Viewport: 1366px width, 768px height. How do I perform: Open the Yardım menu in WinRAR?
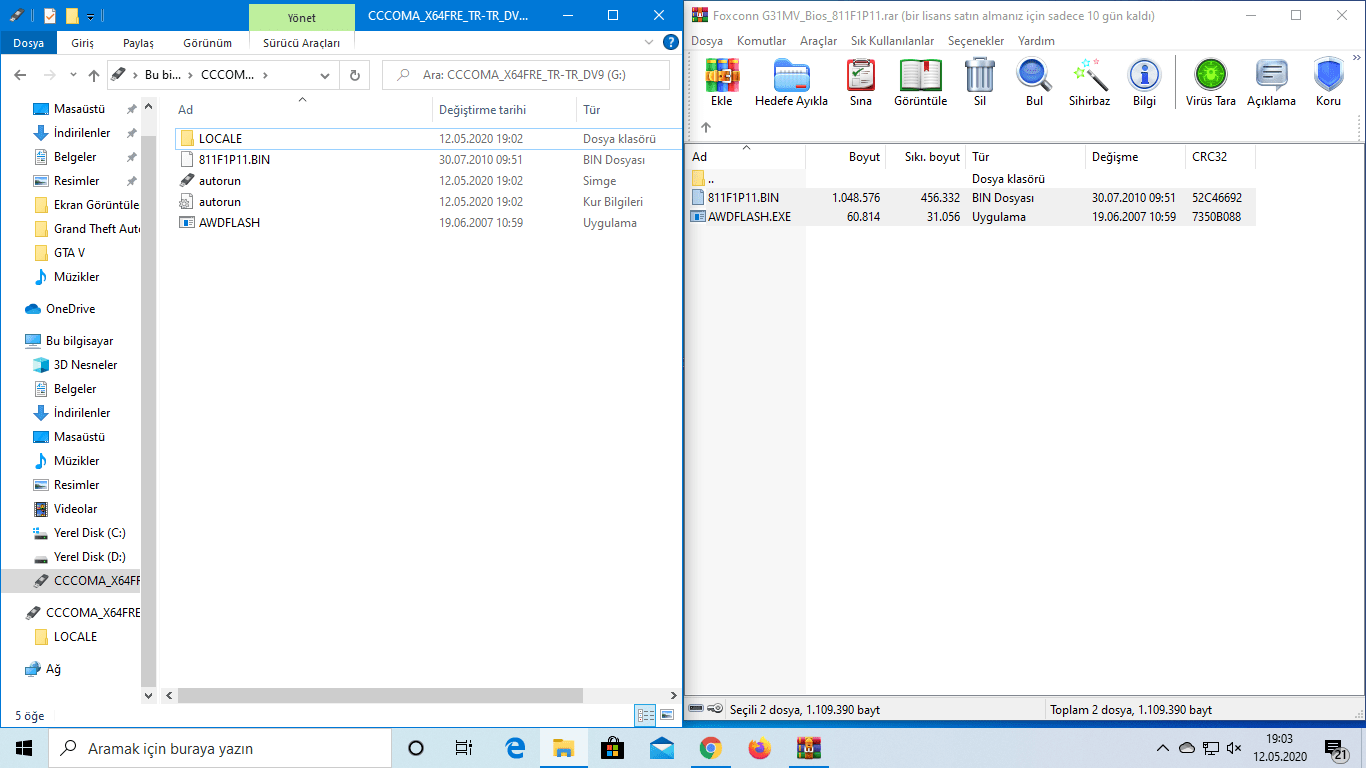(1036, 41)
